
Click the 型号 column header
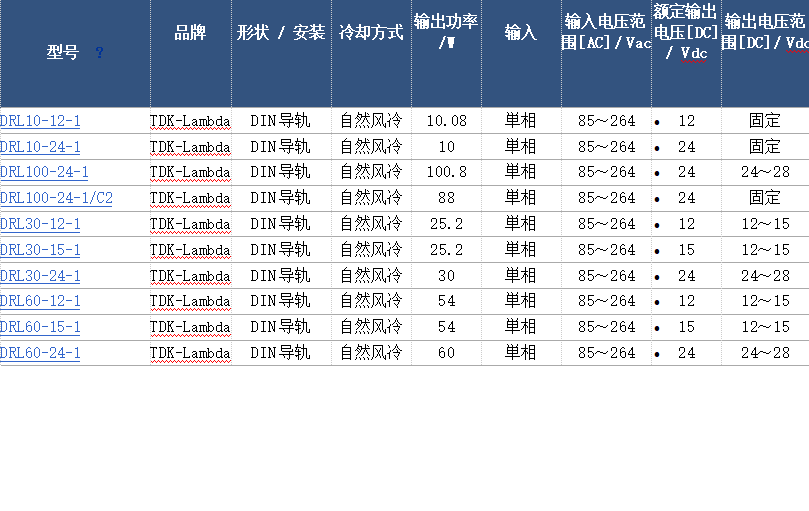pyautogui.click(x=62, y=53)
